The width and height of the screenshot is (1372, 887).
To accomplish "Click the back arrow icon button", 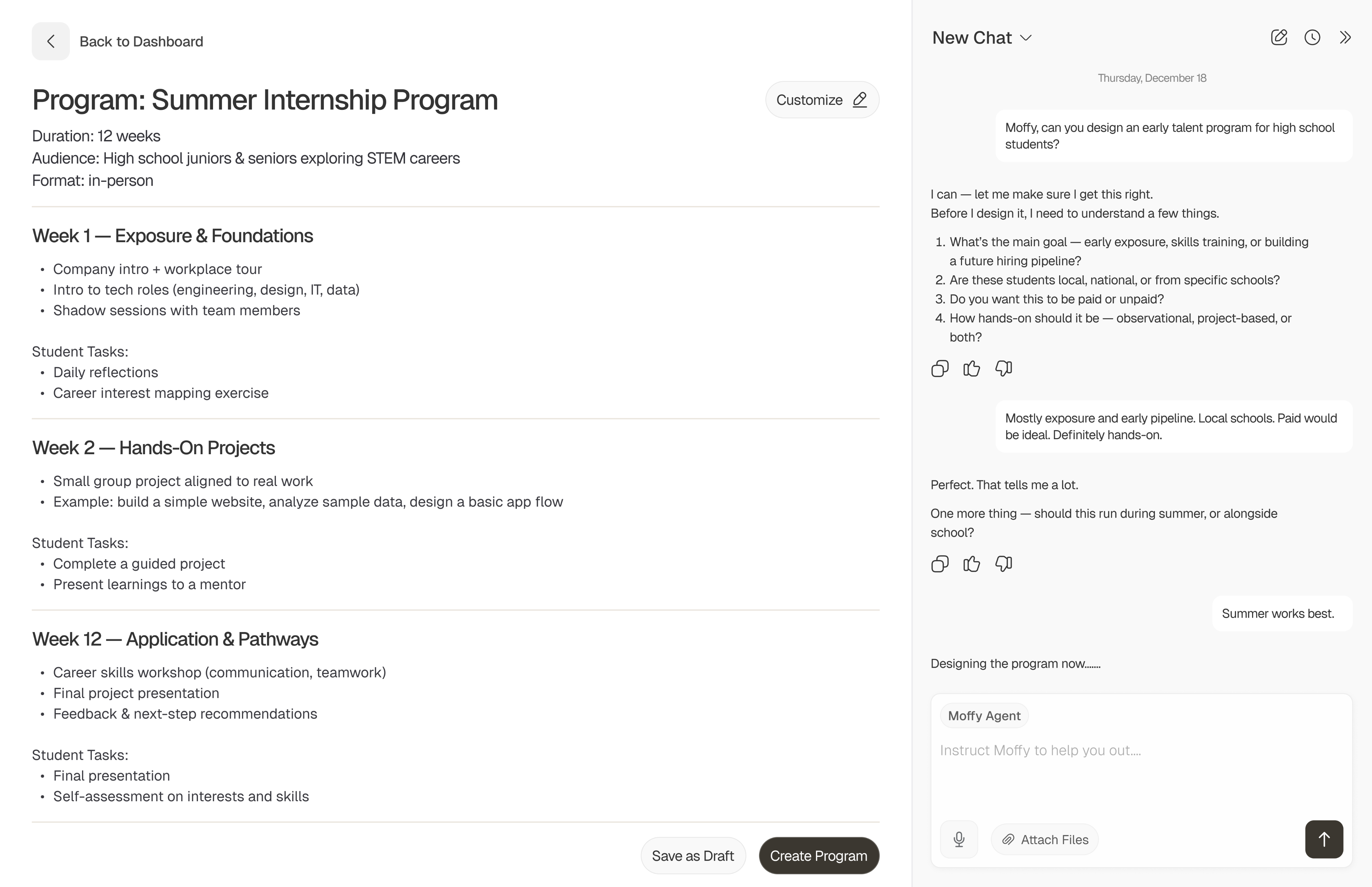I will [x=51, y=42].
